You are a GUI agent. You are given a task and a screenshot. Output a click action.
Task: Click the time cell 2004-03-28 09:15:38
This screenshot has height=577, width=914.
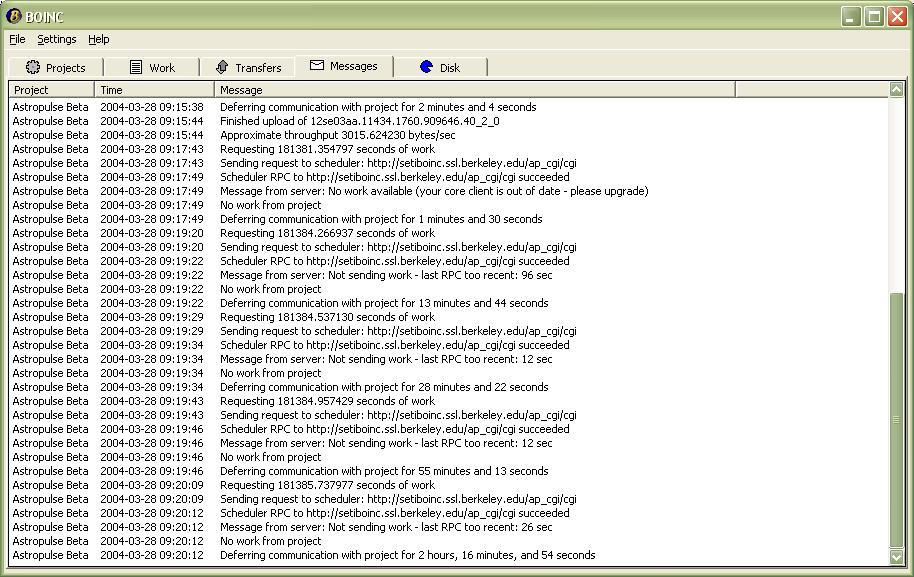click(x=152, y=107)
